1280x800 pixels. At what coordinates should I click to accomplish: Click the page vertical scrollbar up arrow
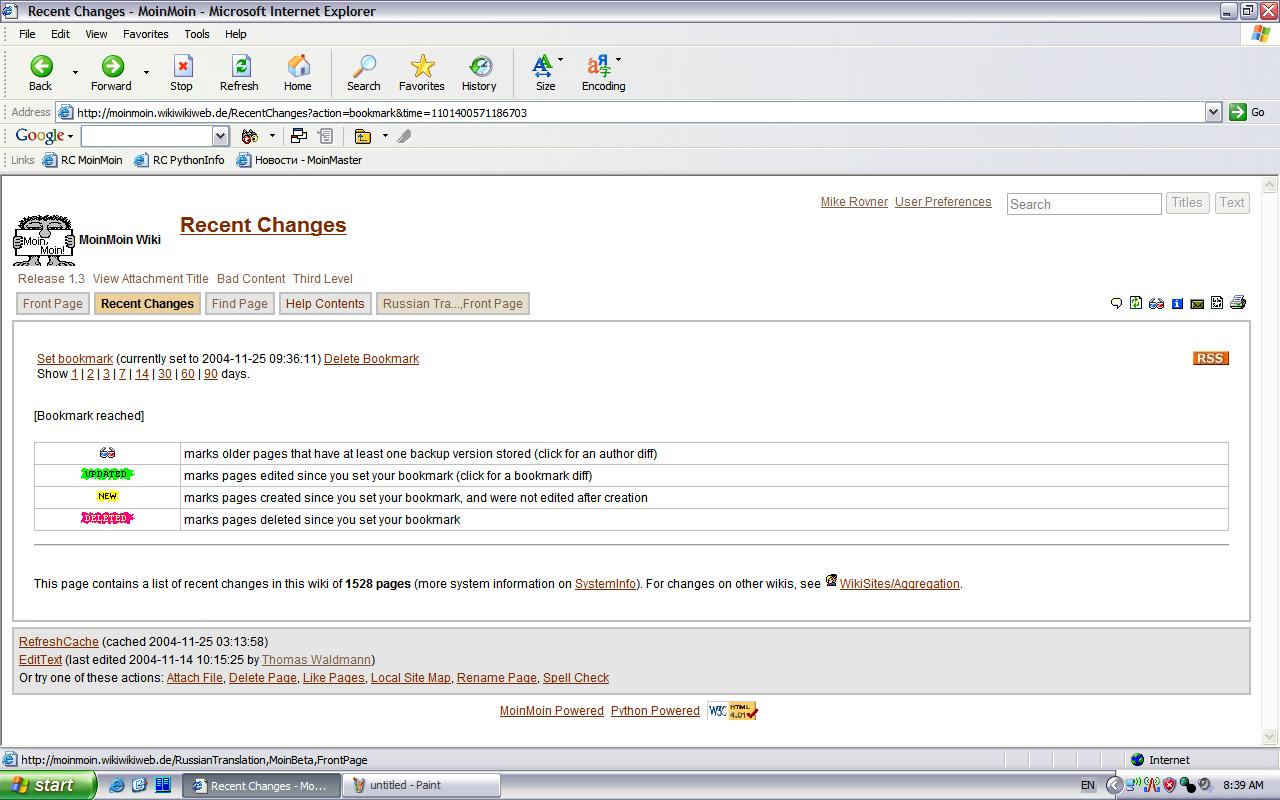point(1271,185)
